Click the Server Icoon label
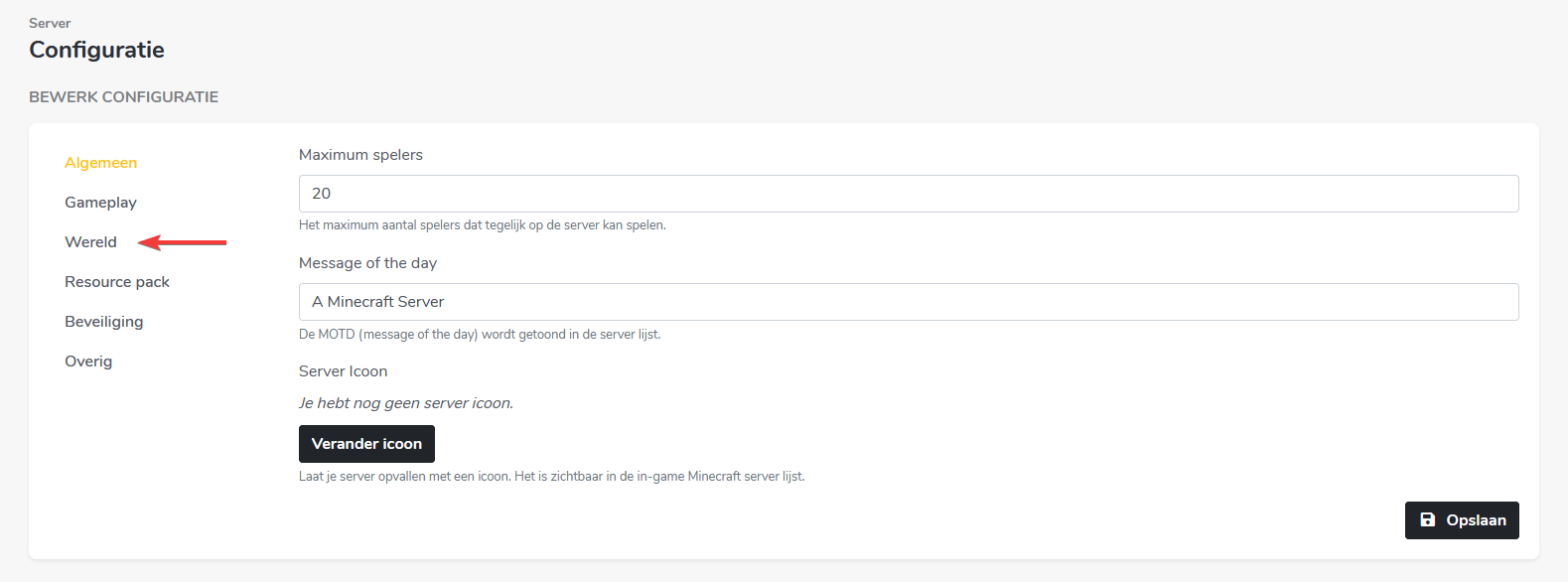Screen dimensions: 1568x582 pos(343,371)
